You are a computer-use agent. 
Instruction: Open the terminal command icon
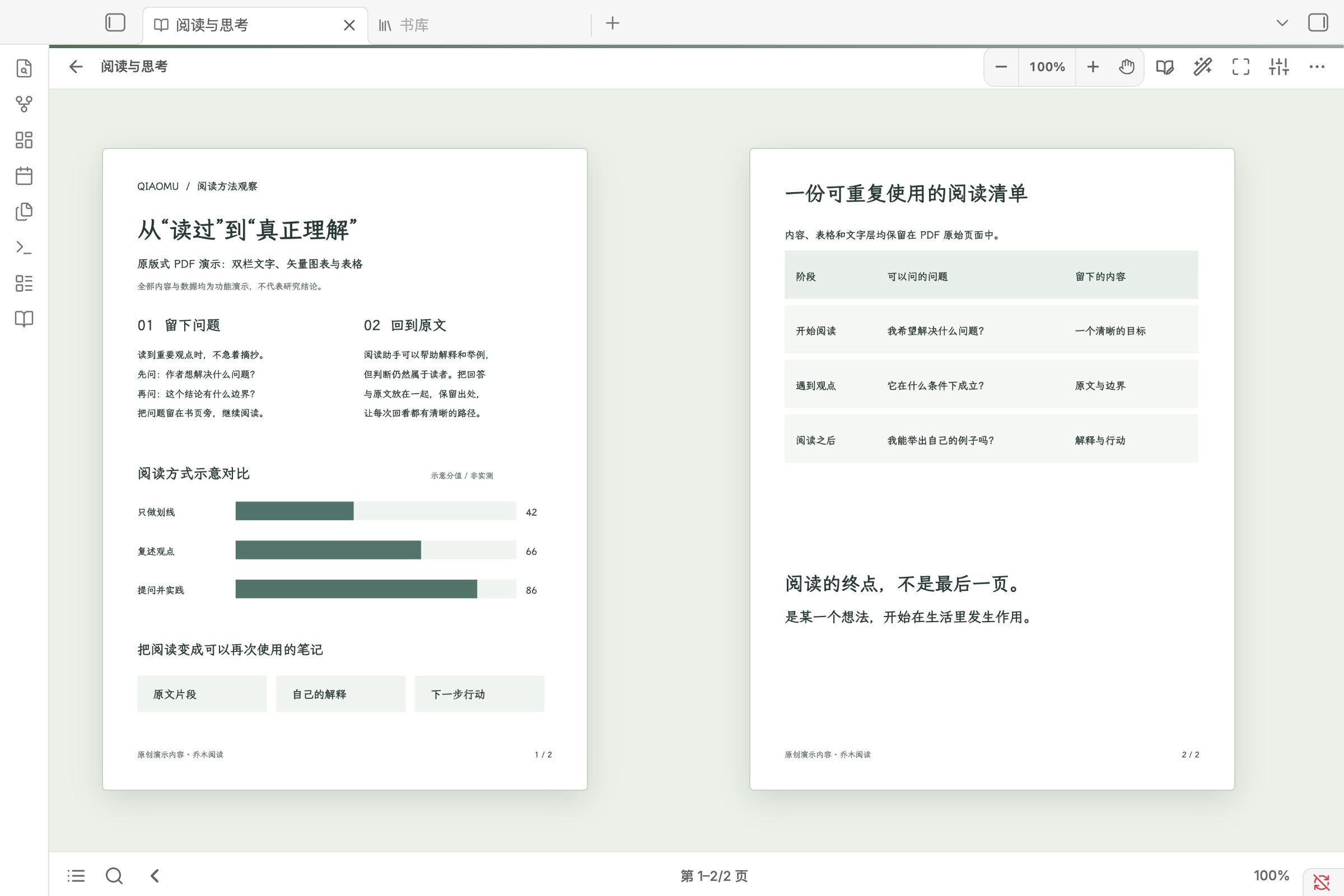coord(24,248)
